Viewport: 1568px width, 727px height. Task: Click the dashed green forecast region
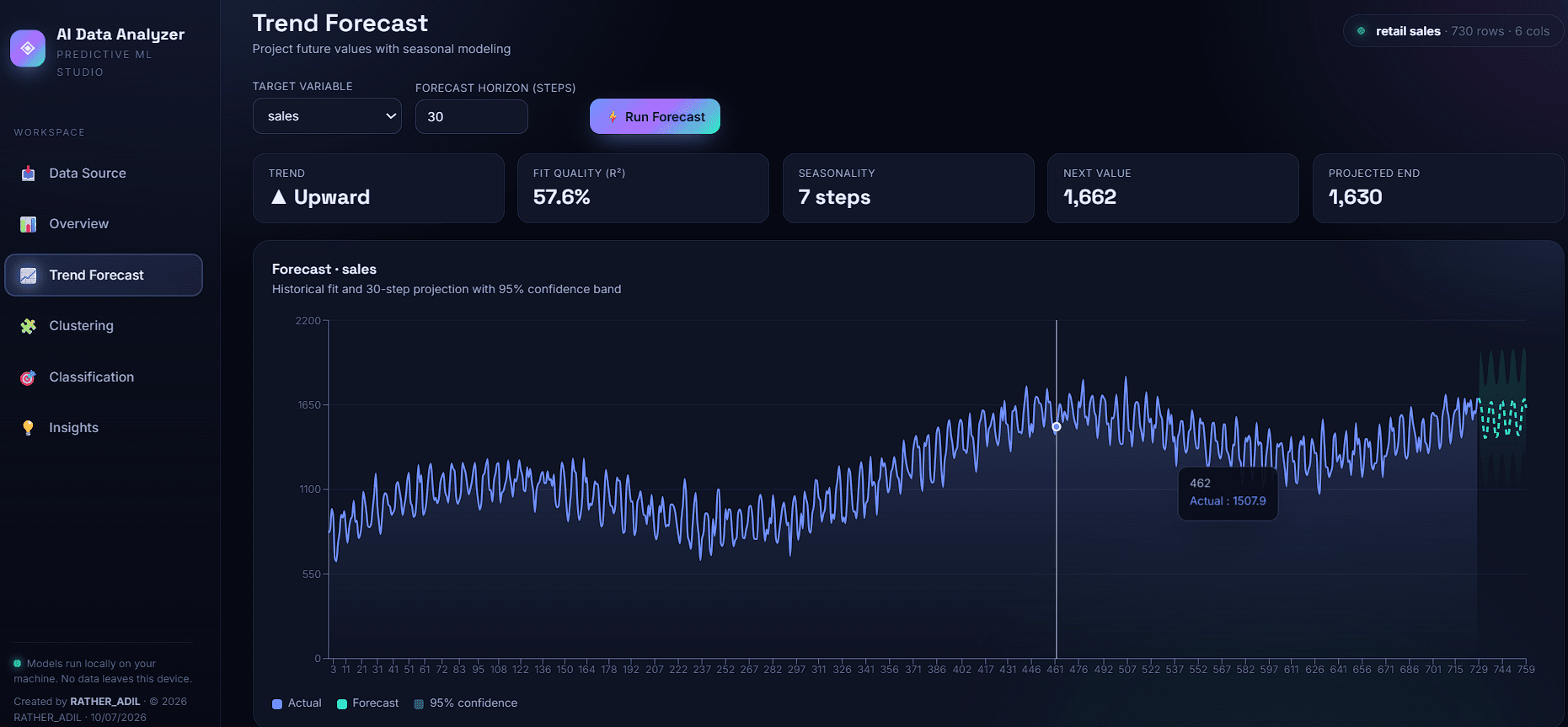(x=1503, y=418)
